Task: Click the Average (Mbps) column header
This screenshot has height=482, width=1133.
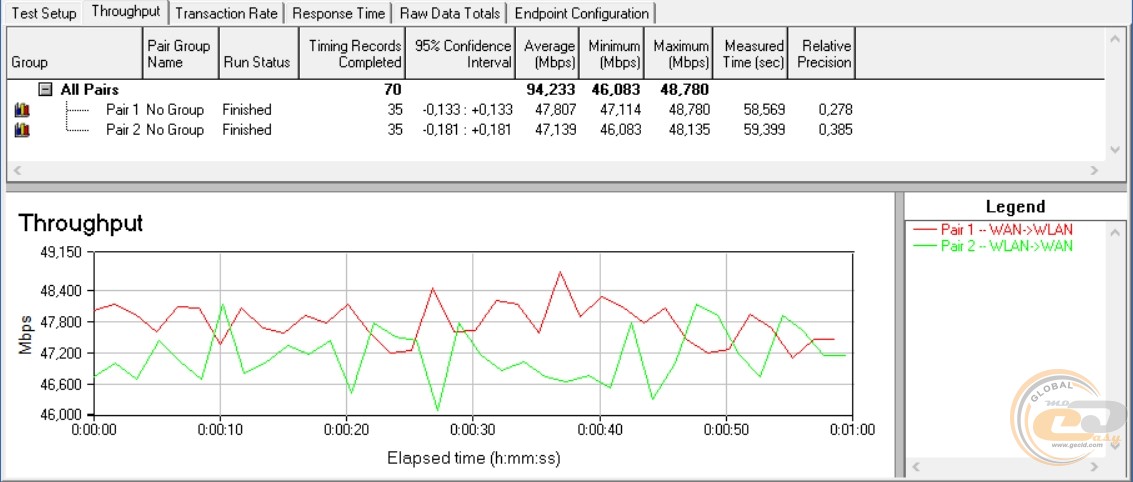Action: tap(550, 54)
